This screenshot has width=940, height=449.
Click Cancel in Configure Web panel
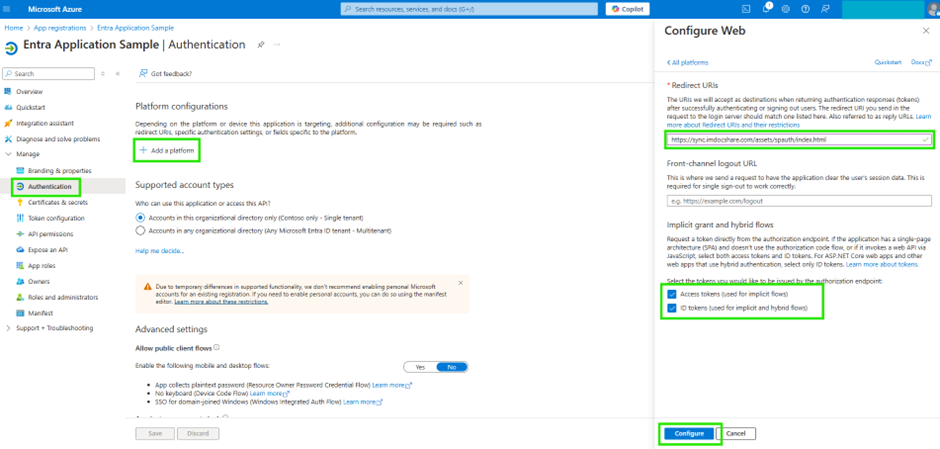pos(736,433)
